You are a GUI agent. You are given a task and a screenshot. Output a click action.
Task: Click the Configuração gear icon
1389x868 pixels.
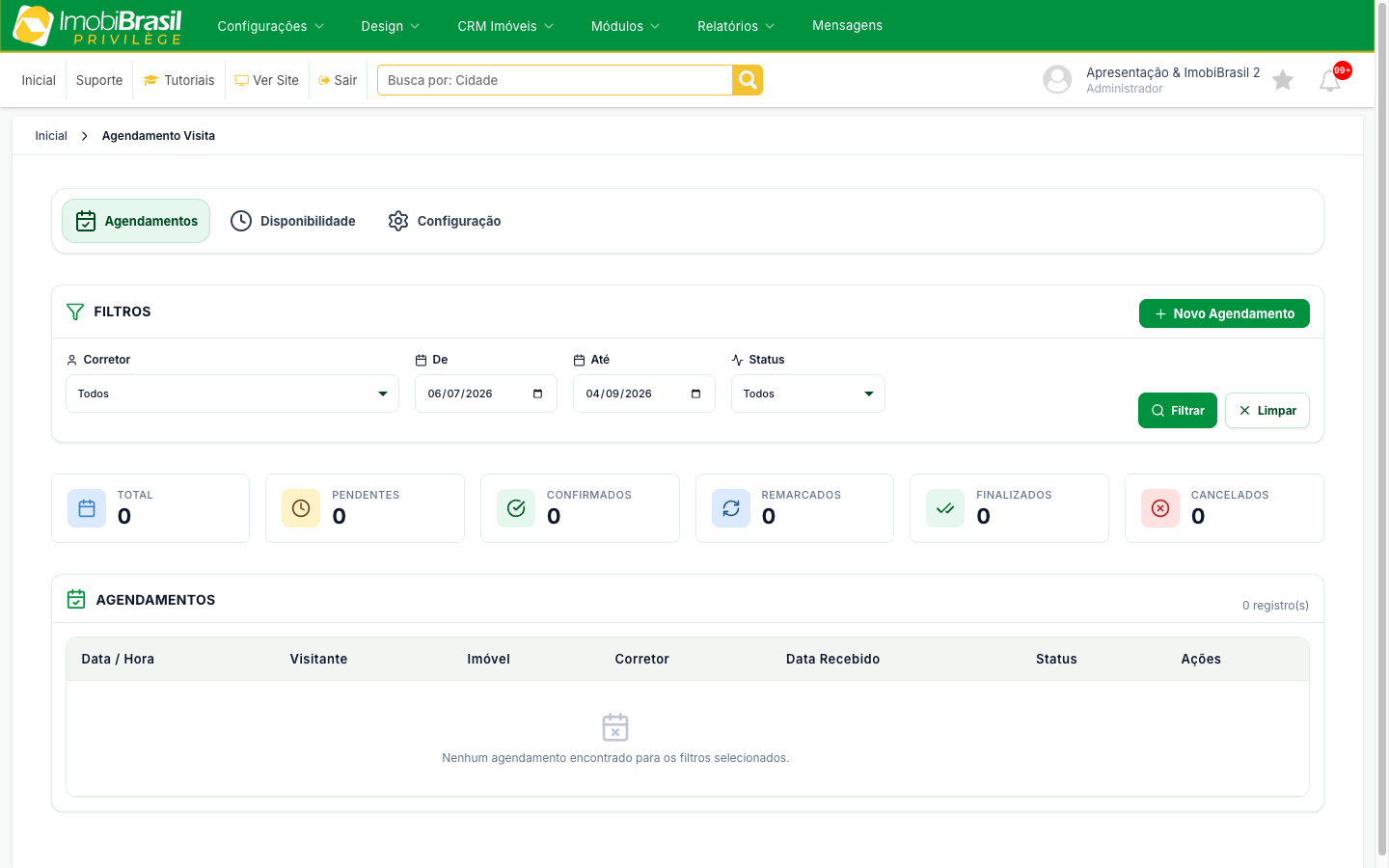pyautogui.click(x=398, y=221)
